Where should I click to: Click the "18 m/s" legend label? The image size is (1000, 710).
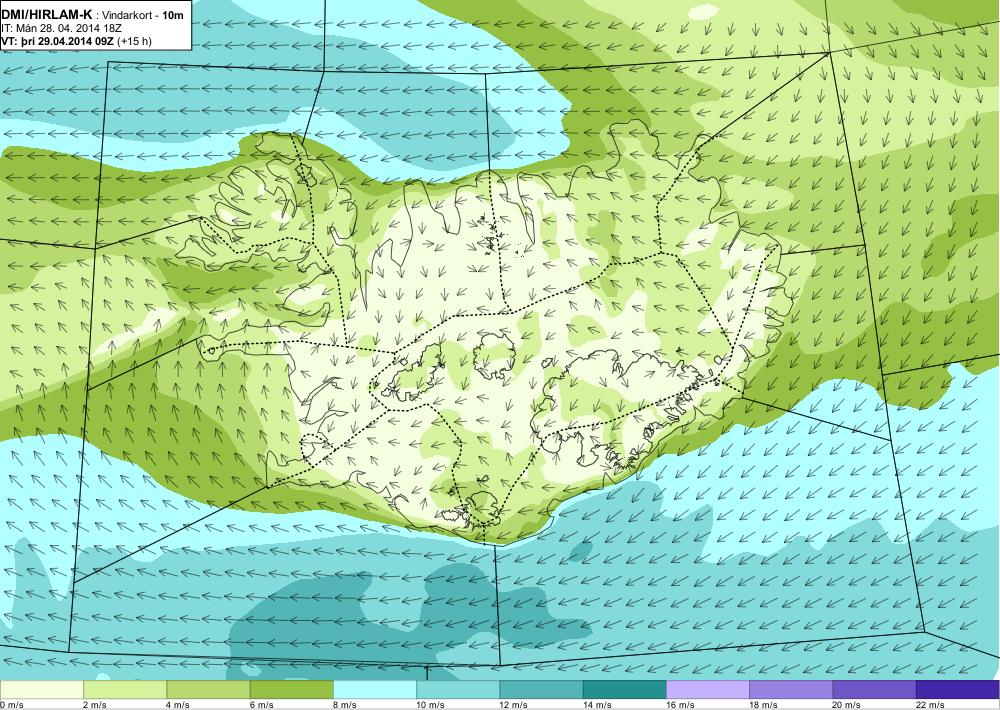pos(763,705)
